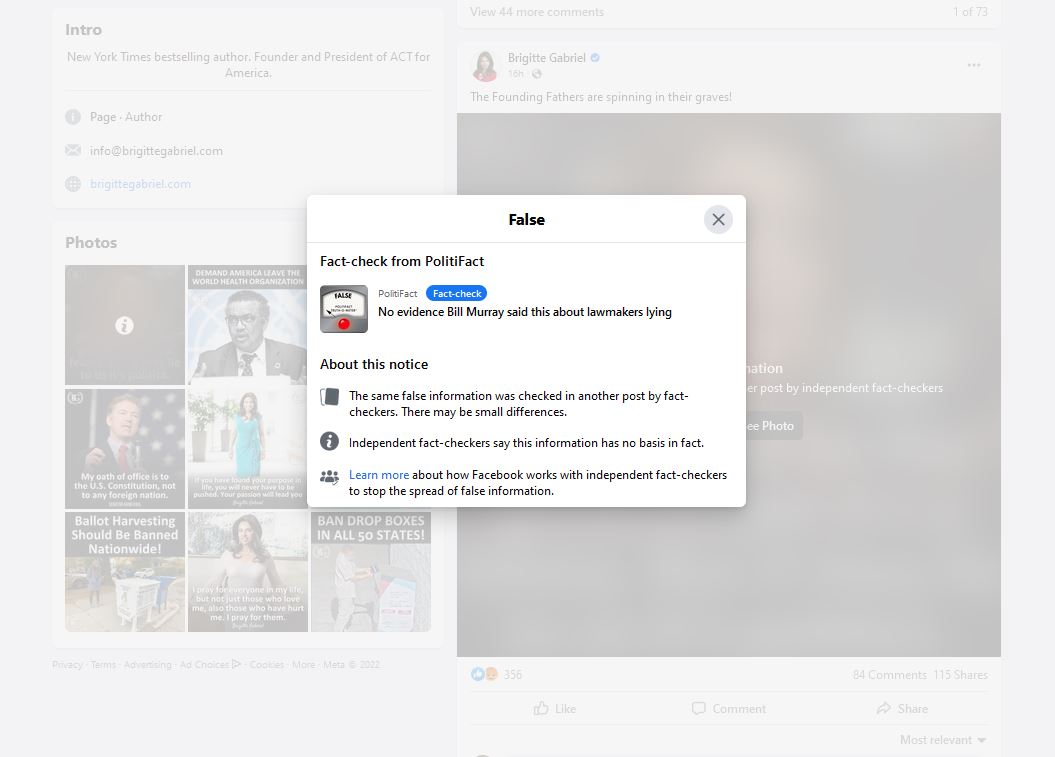Image resolution: width=1055 pixels, height=757 pixels.
Task: Click the post reaction emoji icons
Action: coord(484,675)
